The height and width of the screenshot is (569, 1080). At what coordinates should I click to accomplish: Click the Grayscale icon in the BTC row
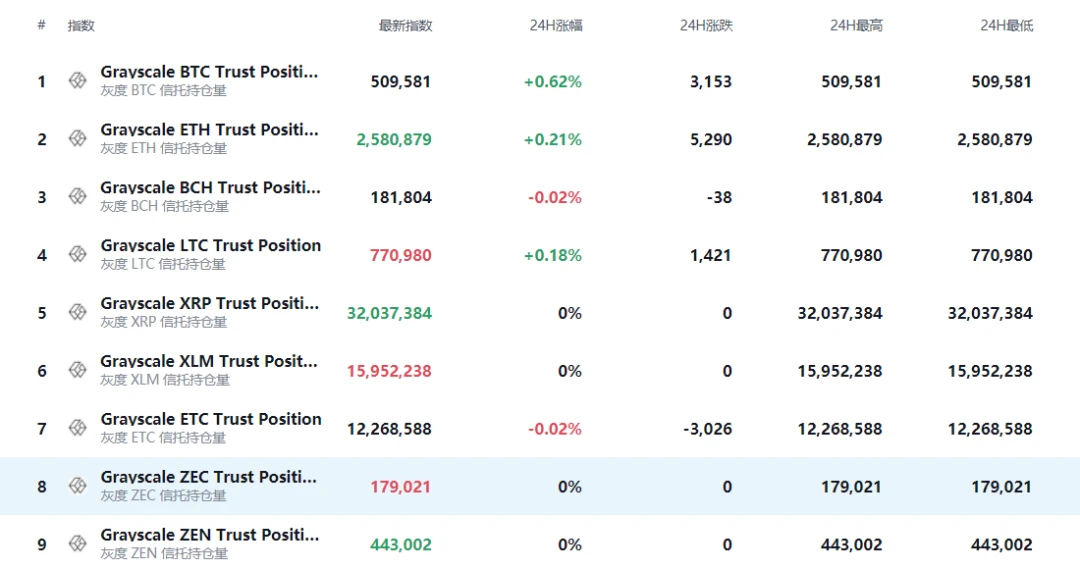click(x=77, y=81)
